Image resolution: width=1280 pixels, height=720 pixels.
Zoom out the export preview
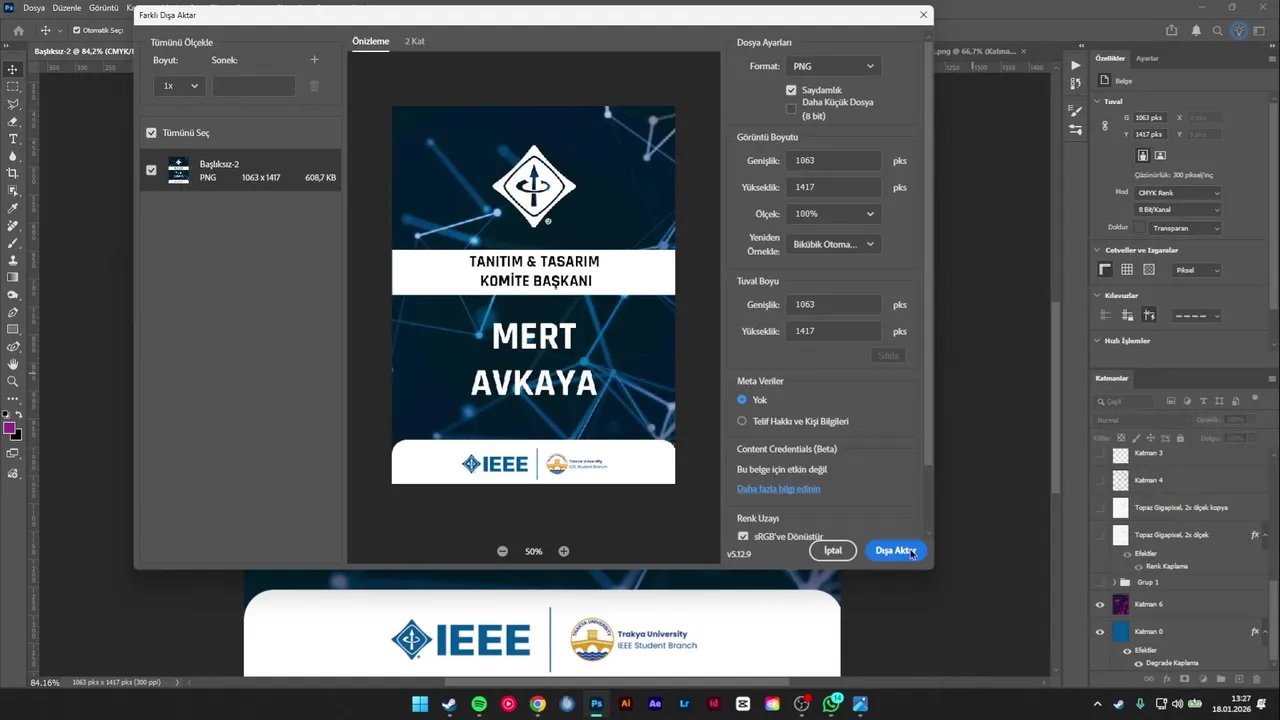(502, 551)
